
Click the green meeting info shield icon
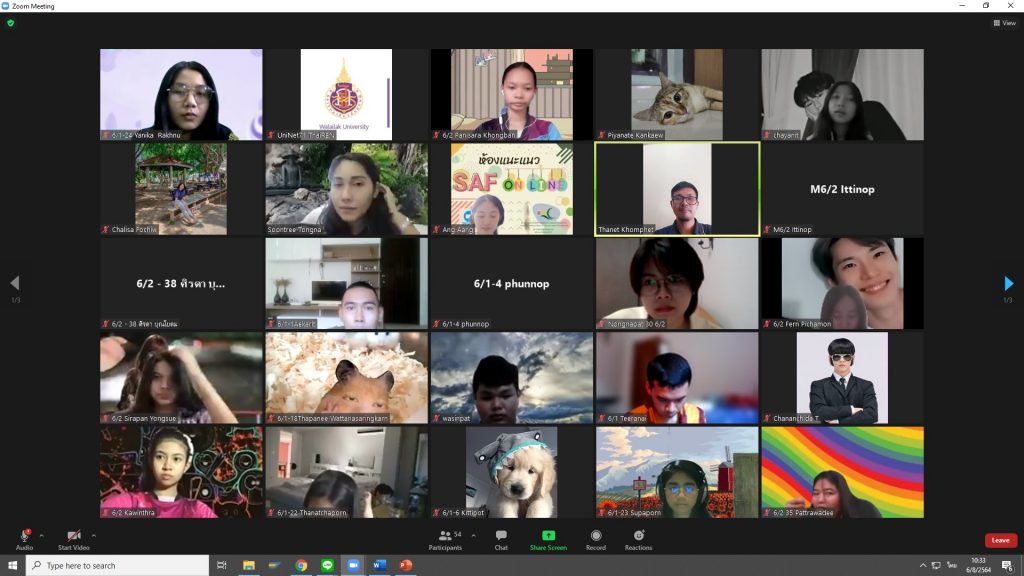point(9,22)
